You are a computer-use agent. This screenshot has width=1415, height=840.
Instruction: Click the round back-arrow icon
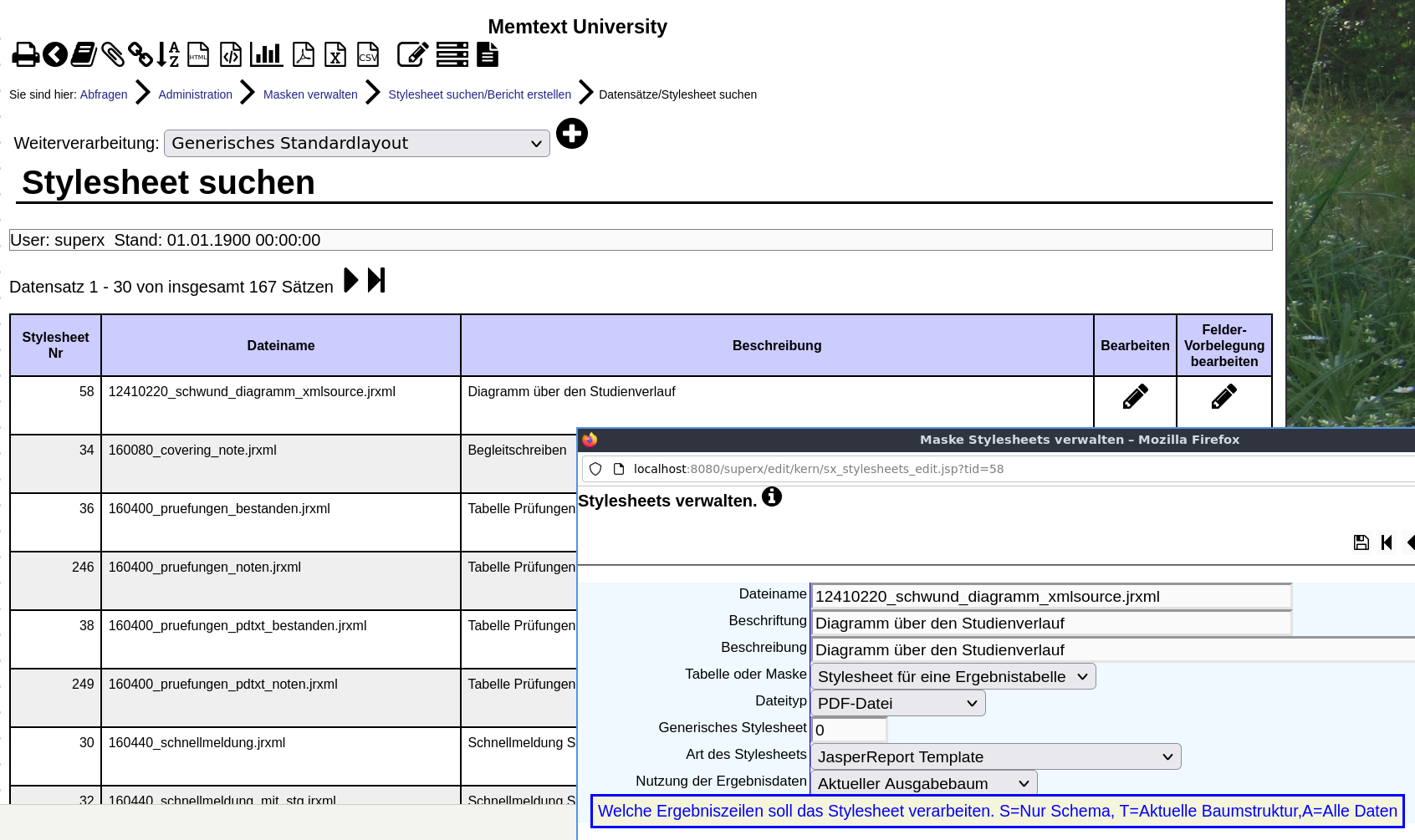(x=55, y=55)
